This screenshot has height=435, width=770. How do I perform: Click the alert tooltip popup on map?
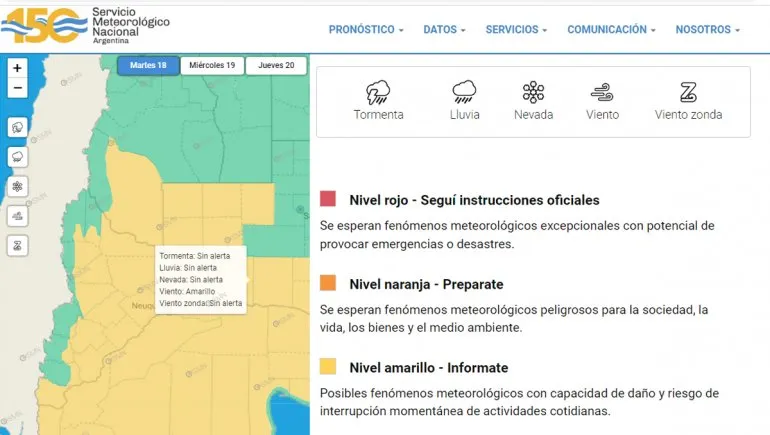(x=200, y=279)
